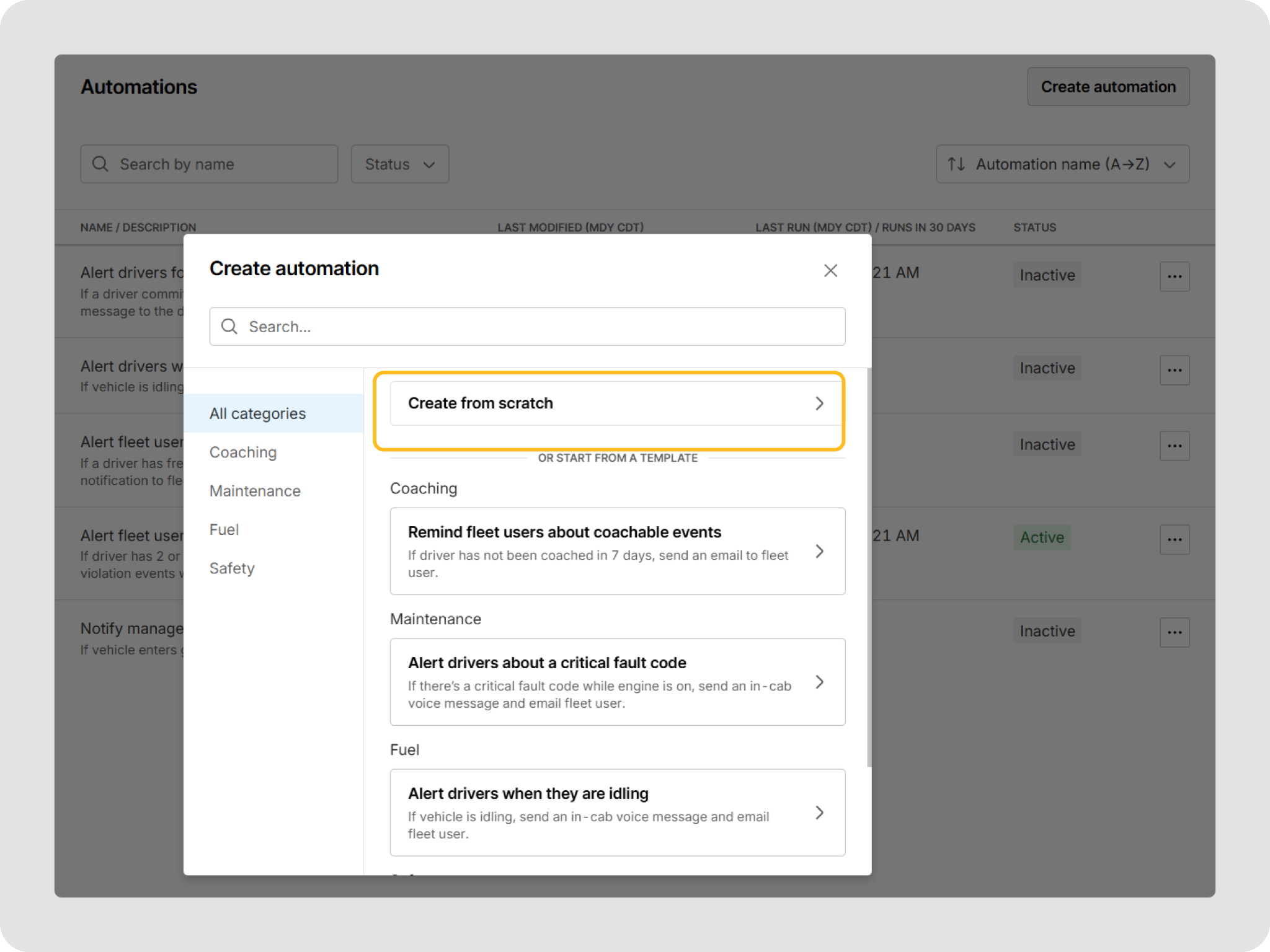Select Coaching category in sidebar
1270x952 pixels.
pyautogui.click(x=243, y=452)
